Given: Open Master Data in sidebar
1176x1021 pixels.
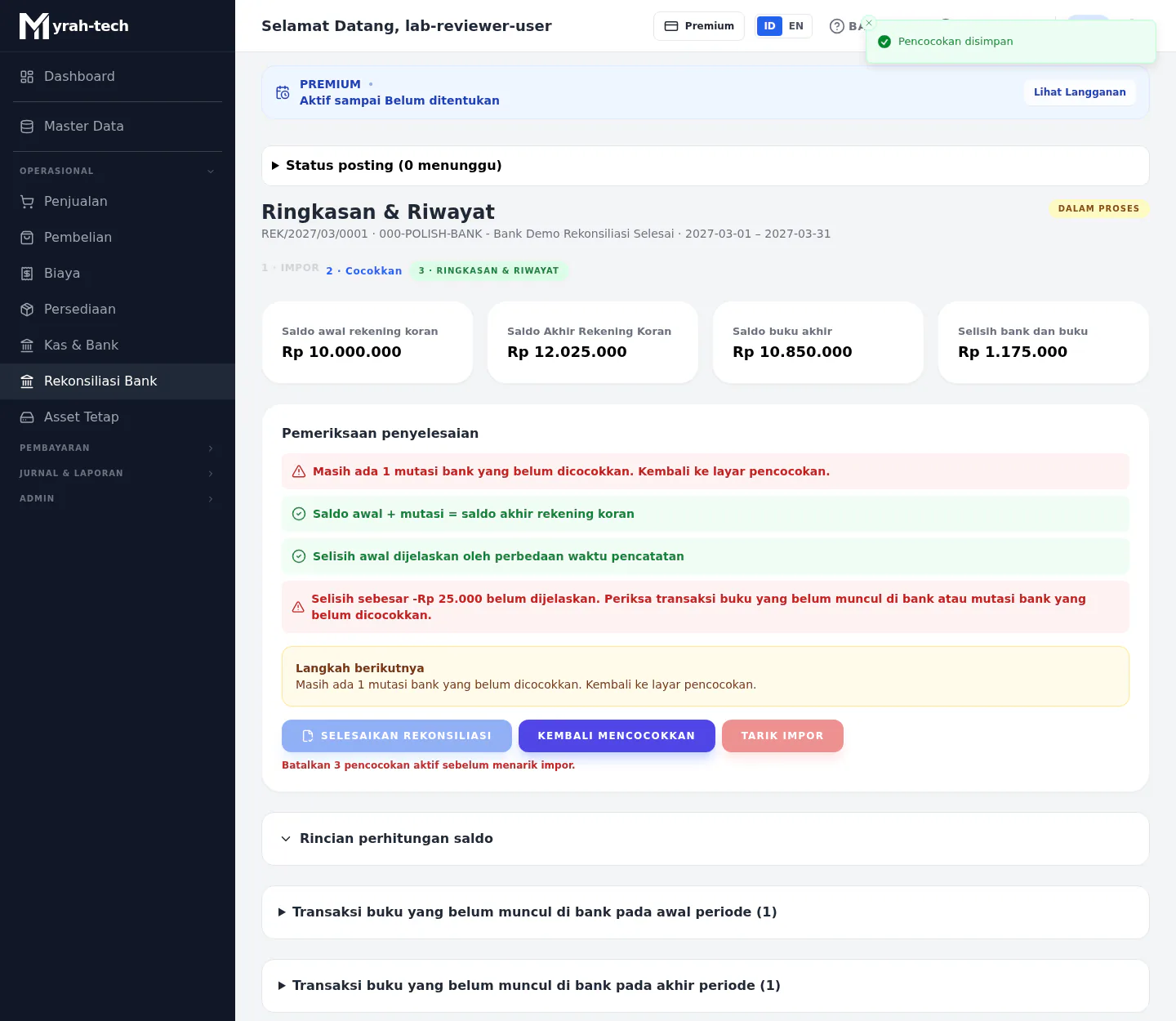Looking at the screenshot, I should pos(118,127).
